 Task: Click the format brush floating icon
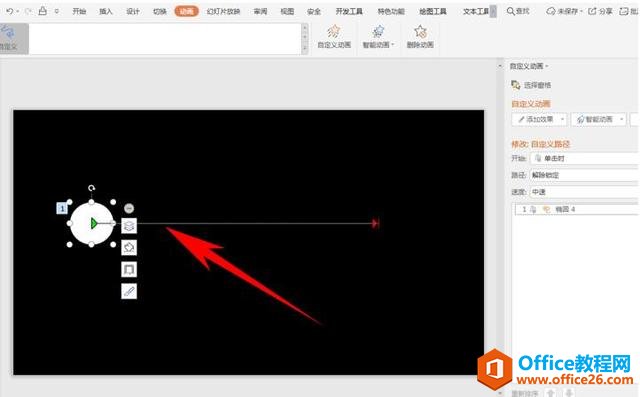coord(129,291)
